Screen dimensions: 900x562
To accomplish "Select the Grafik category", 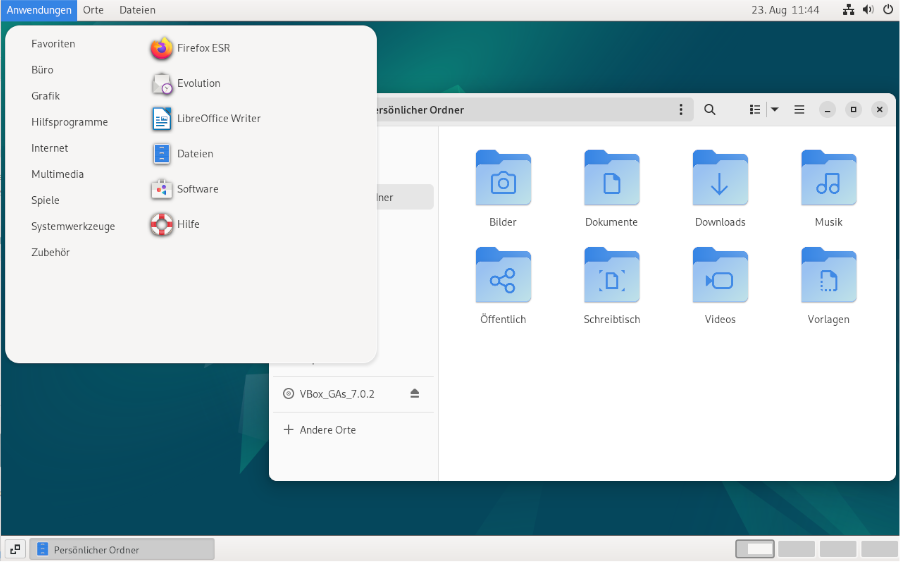I will [45, 96].
